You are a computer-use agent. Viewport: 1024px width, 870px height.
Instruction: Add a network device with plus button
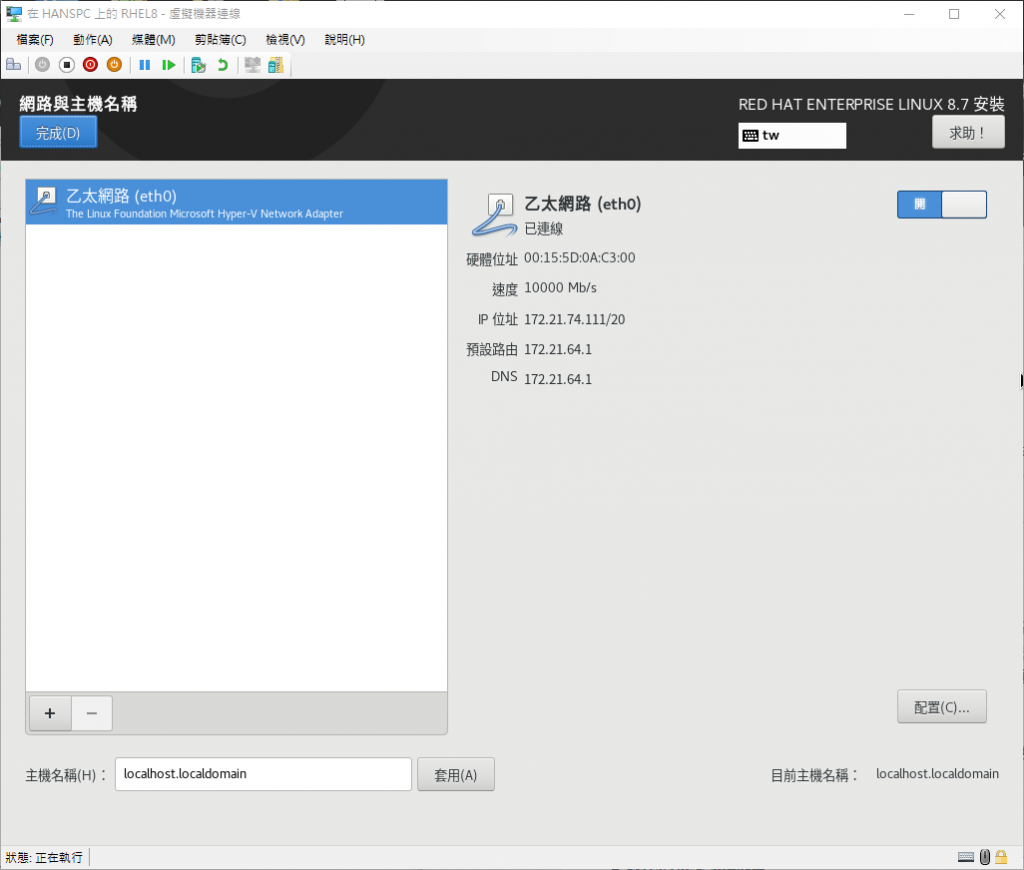coord(50,713)
